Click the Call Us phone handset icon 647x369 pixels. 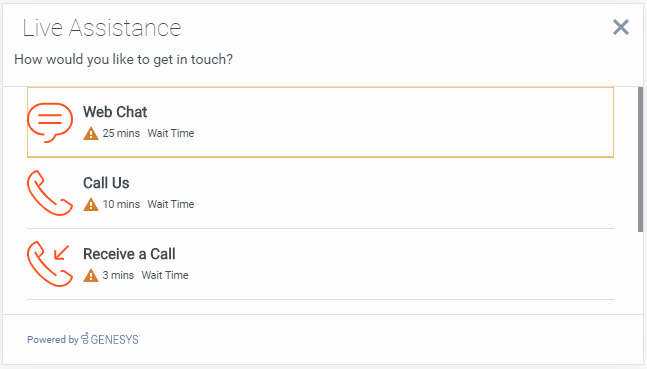pos(50,193)
